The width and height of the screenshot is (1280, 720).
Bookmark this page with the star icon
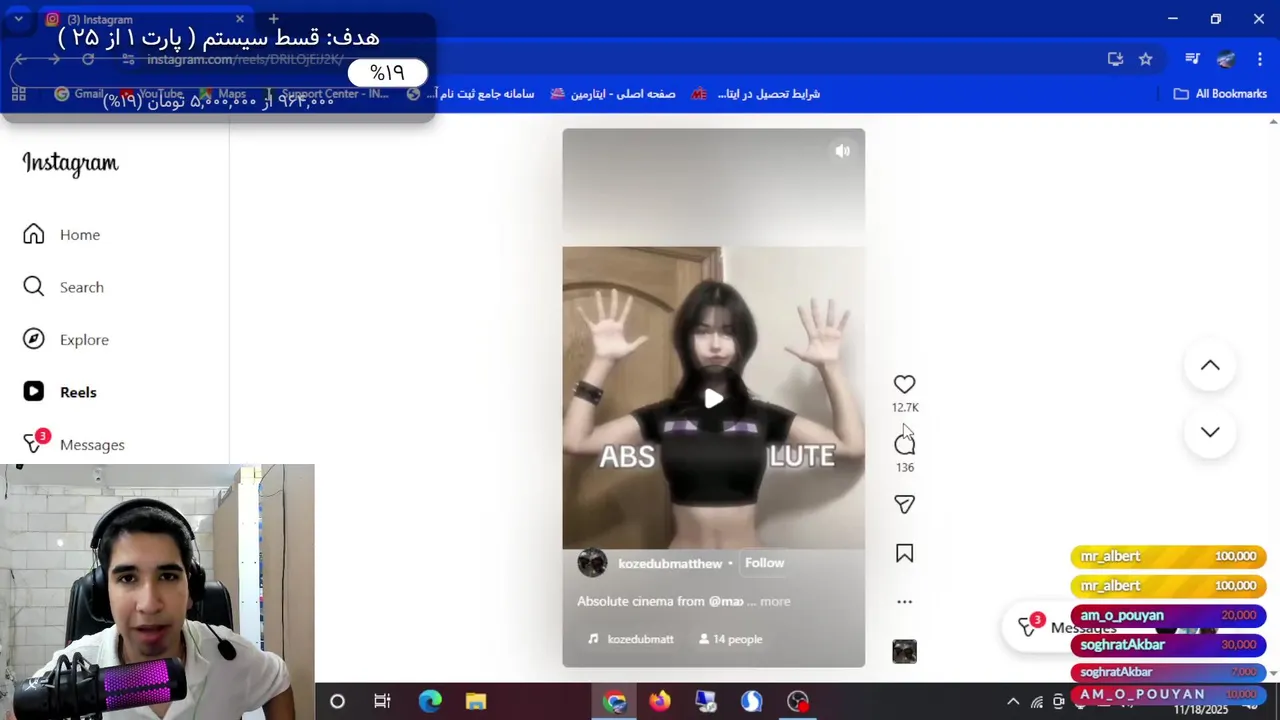[x=1146, y=59]
